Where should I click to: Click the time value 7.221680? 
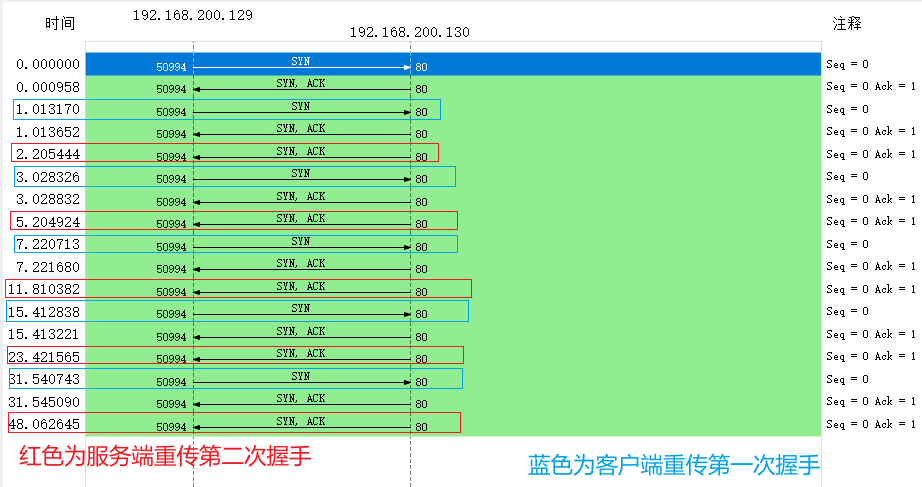click(48, 267)
